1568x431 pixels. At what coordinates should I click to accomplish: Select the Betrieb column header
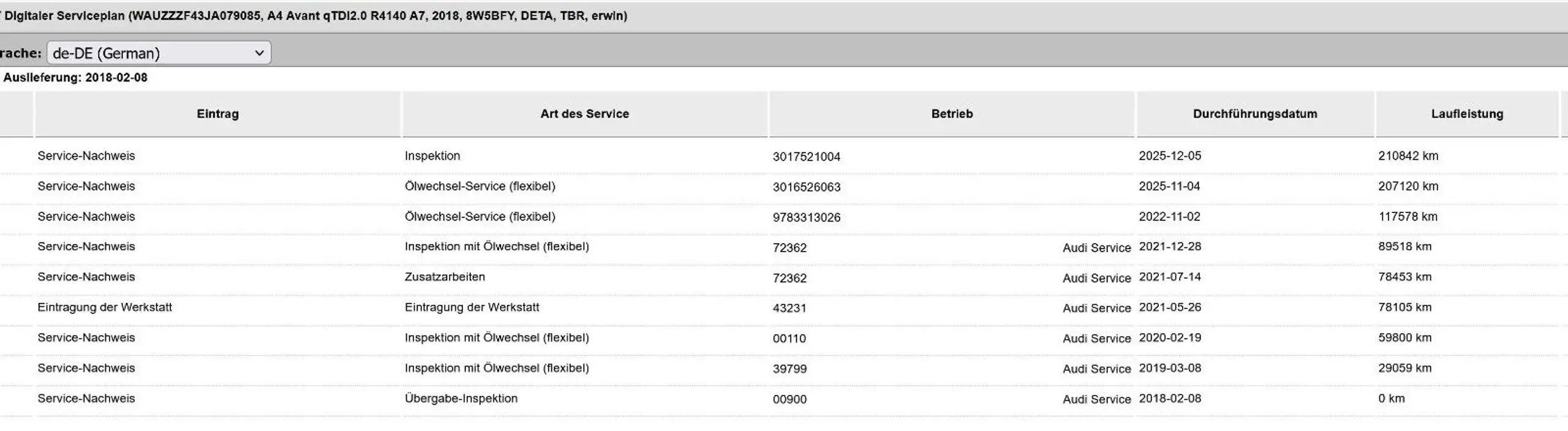click(952, 114)
